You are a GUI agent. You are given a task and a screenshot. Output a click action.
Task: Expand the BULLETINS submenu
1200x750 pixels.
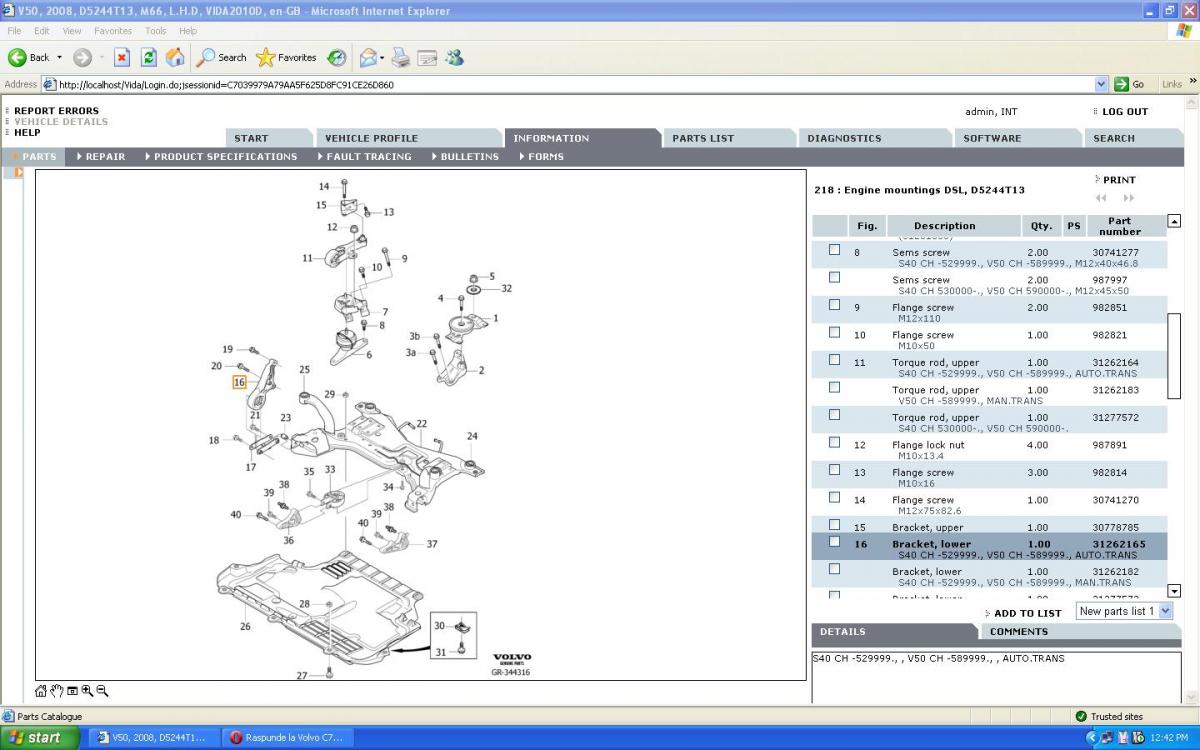click(465, 157)
